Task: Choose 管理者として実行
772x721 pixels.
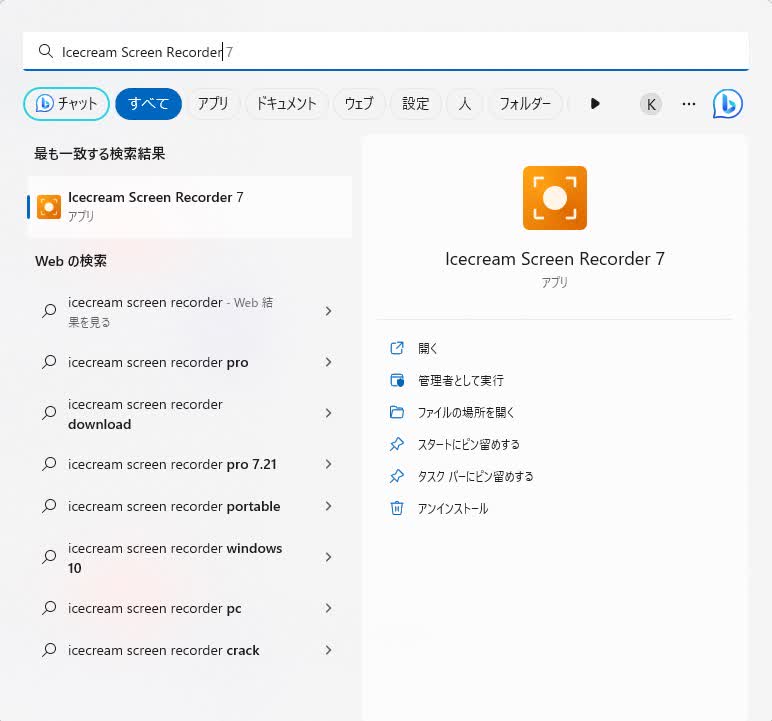Action: [x=460, y=380]
